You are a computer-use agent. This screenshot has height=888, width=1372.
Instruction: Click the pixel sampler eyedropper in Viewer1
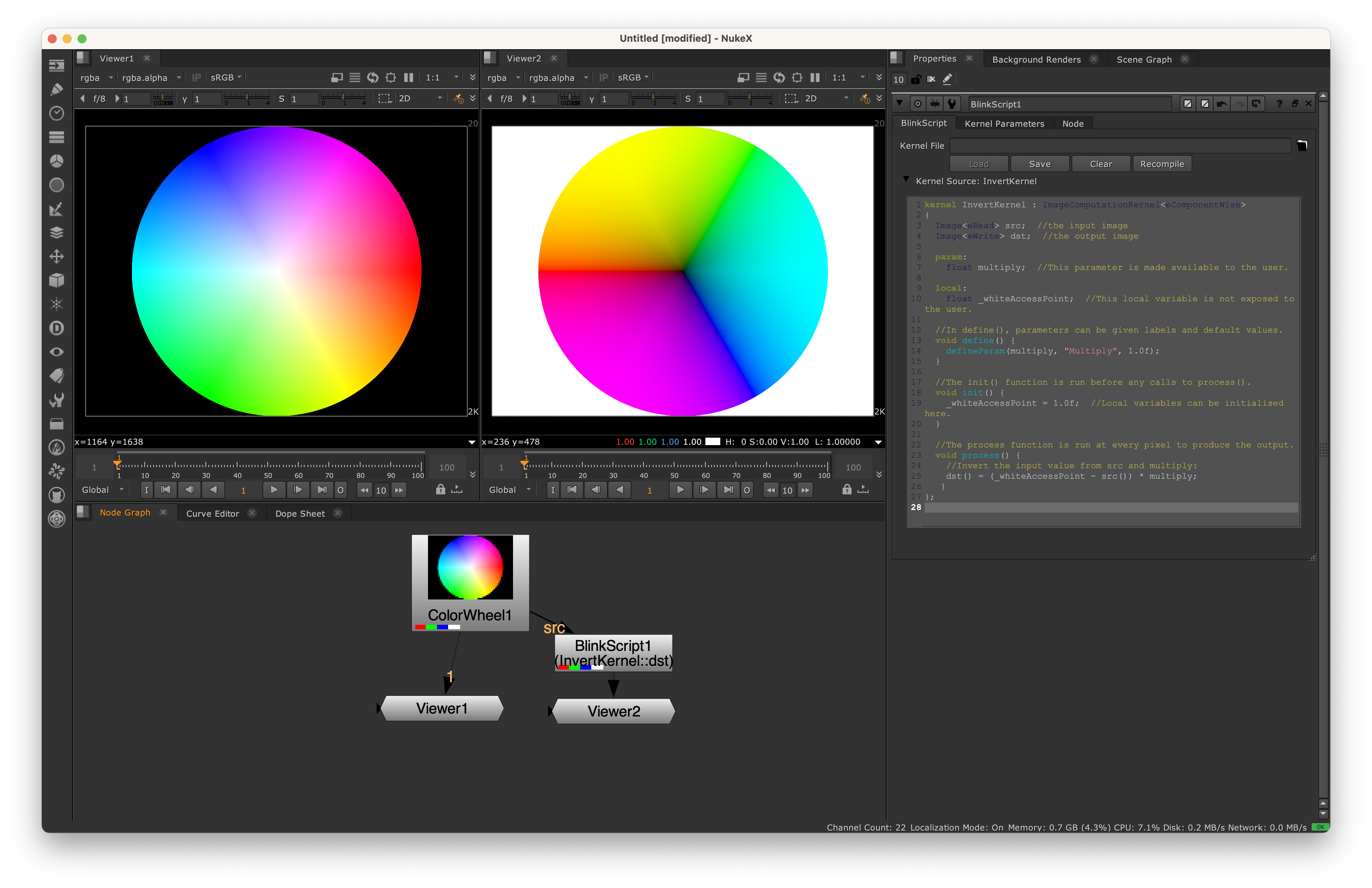pyautogui.click(x=458, y=98)
